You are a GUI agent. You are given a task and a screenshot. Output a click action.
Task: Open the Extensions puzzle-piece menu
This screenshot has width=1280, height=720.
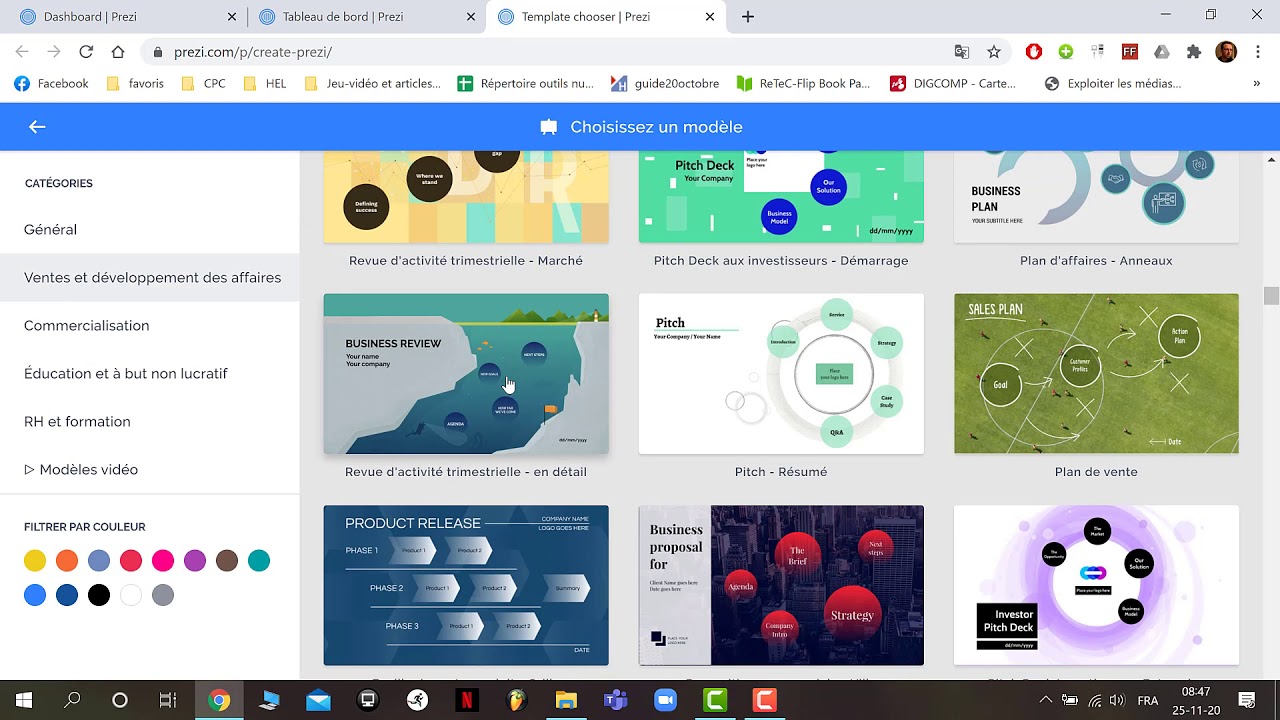pyautogui.click(x=1194, y=52)
